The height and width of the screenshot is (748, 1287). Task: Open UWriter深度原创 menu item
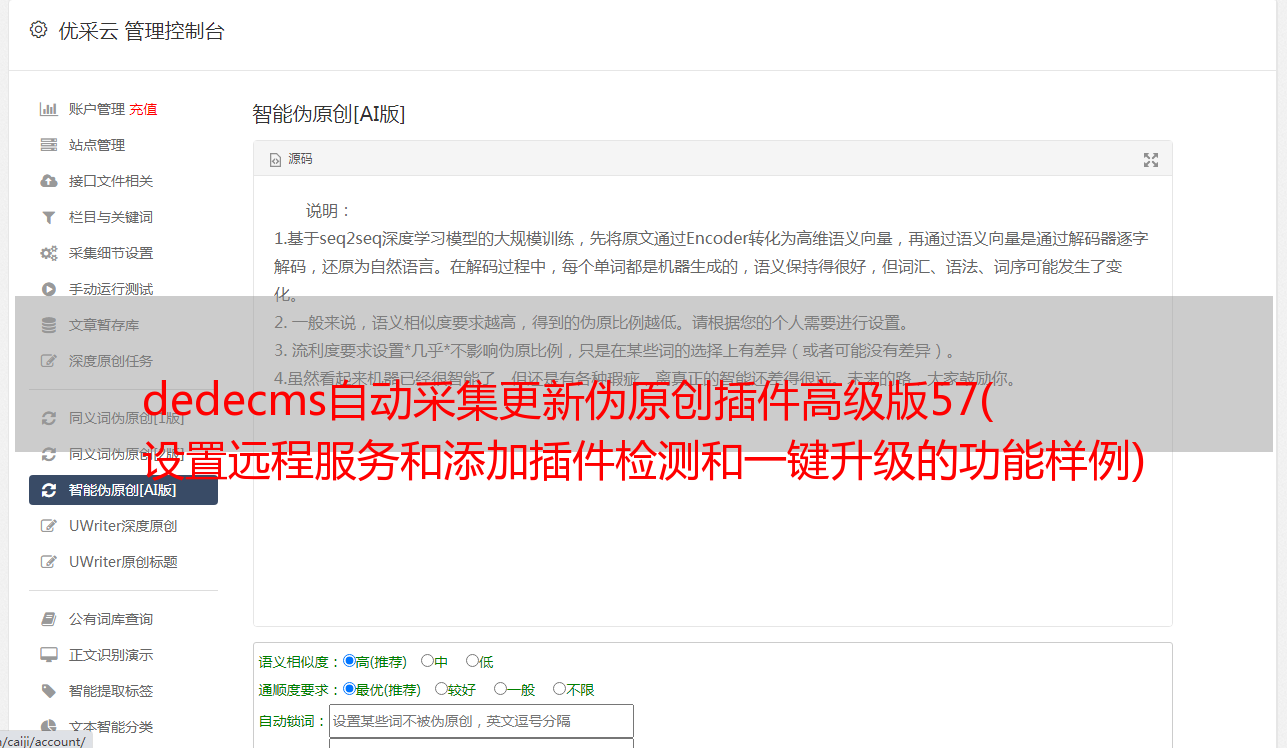click(x=124, y=526)
